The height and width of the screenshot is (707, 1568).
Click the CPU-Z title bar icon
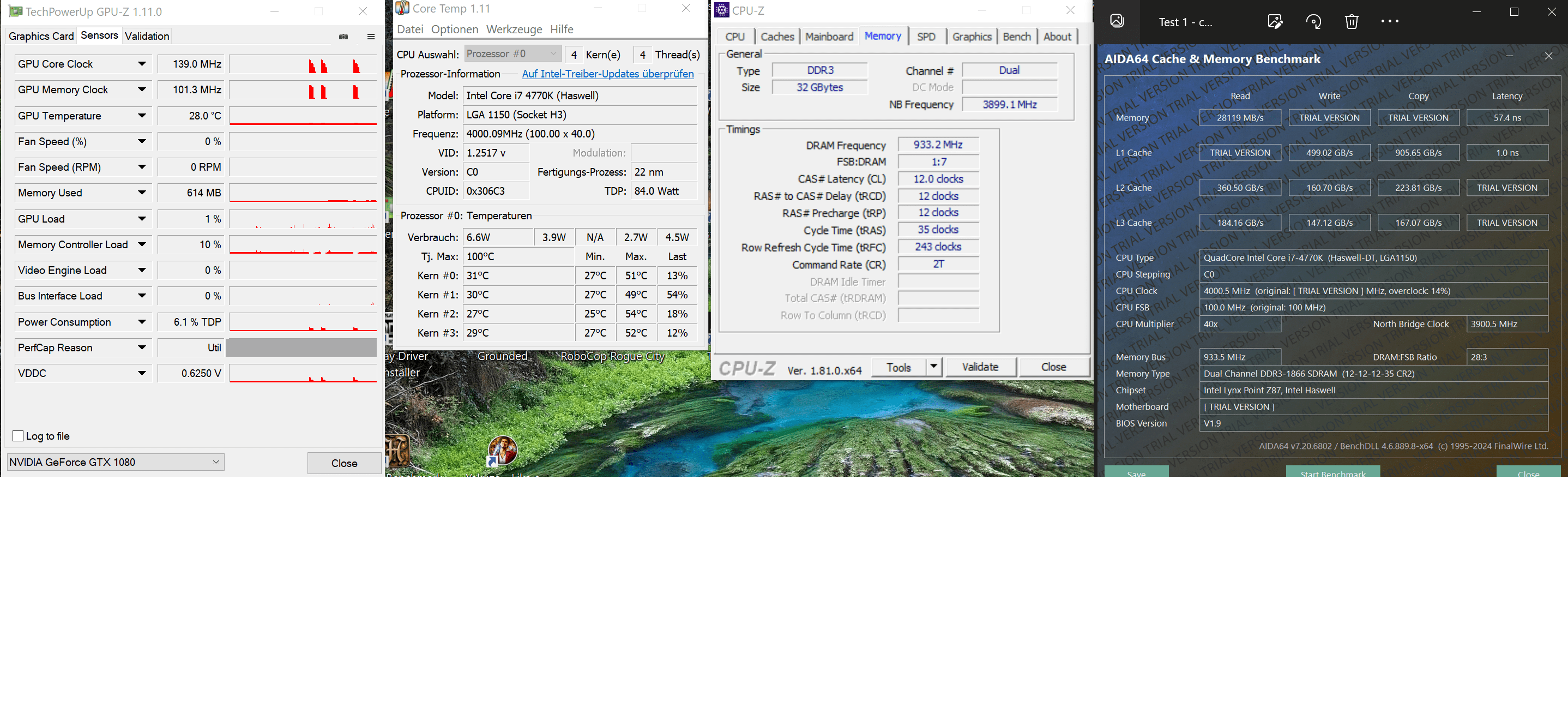pos(722,10)
